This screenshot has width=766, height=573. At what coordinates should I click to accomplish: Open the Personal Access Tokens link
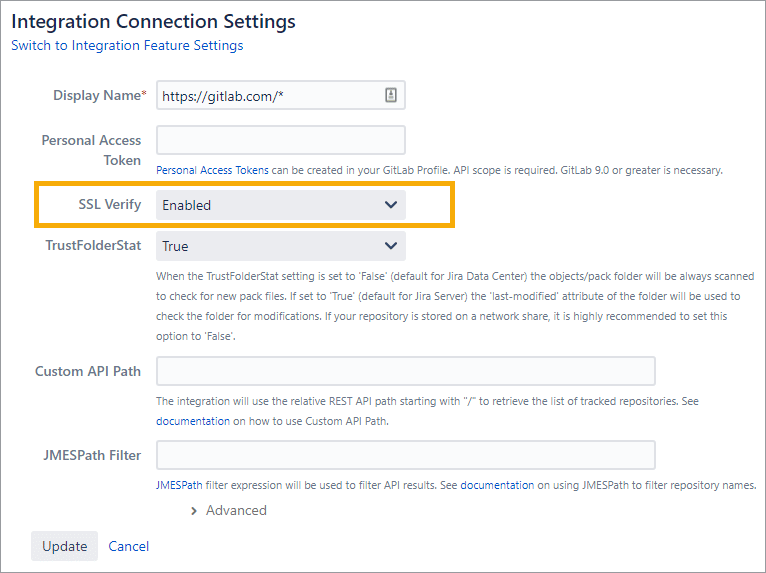[212, 170]
